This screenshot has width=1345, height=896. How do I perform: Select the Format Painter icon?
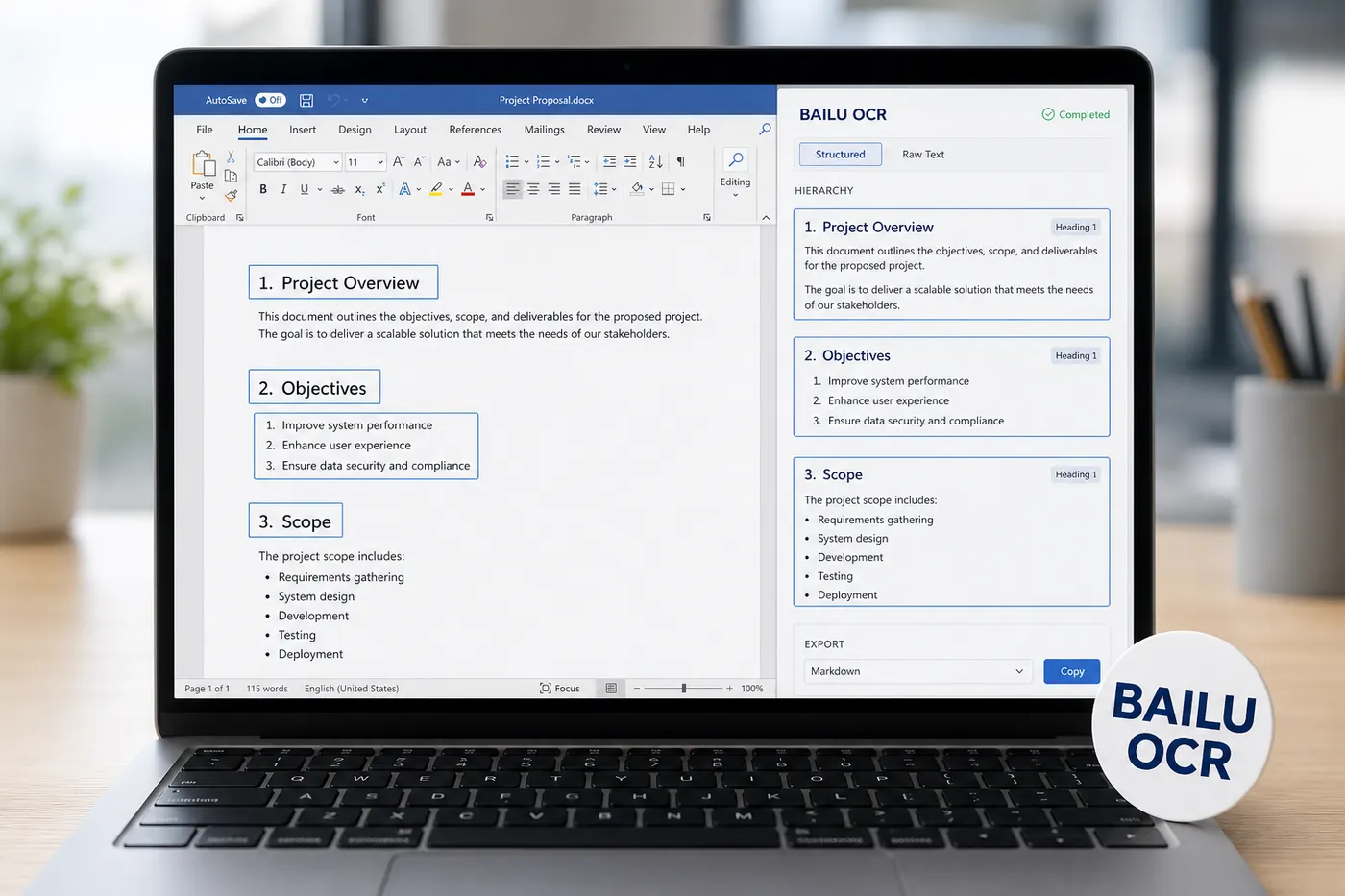pyautogui.click(x=231, y=196)
